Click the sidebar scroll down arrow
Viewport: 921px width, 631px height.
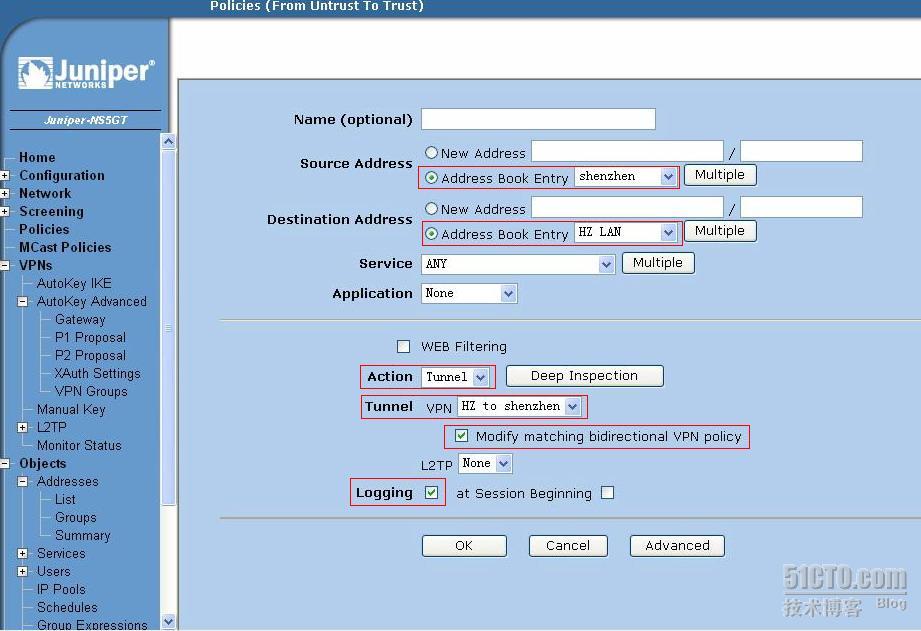click(x=169, y=621)
